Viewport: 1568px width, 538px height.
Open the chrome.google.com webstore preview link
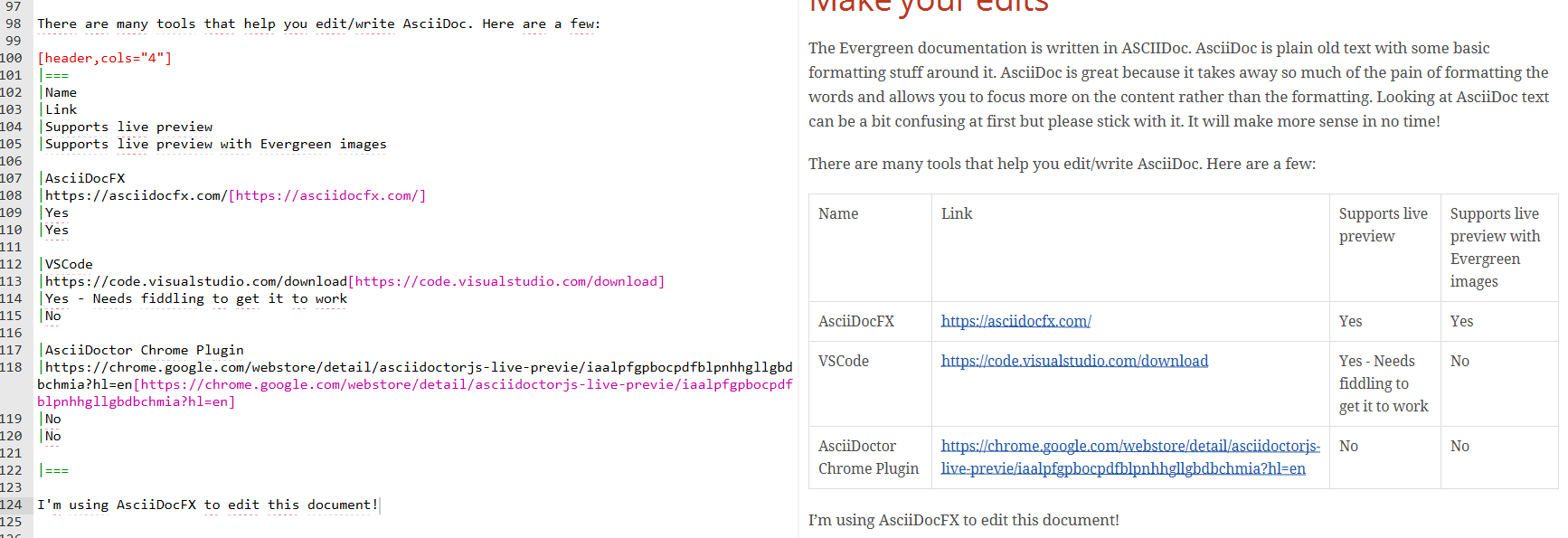[x=1130, y=458]
